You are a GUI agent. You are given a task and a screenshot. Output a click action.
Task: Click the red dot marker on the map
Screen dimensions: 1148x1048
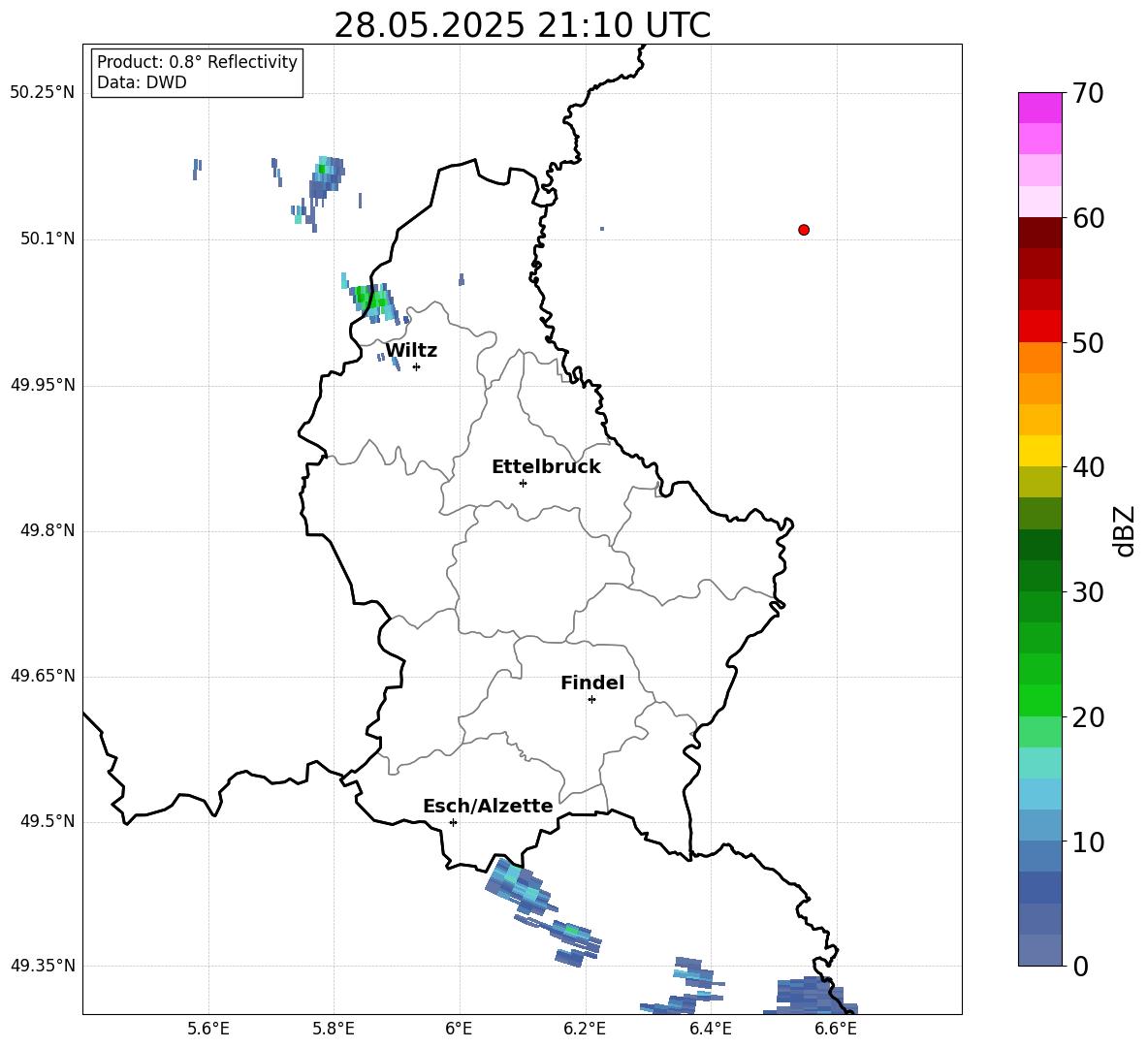click(x=804, y=230)
